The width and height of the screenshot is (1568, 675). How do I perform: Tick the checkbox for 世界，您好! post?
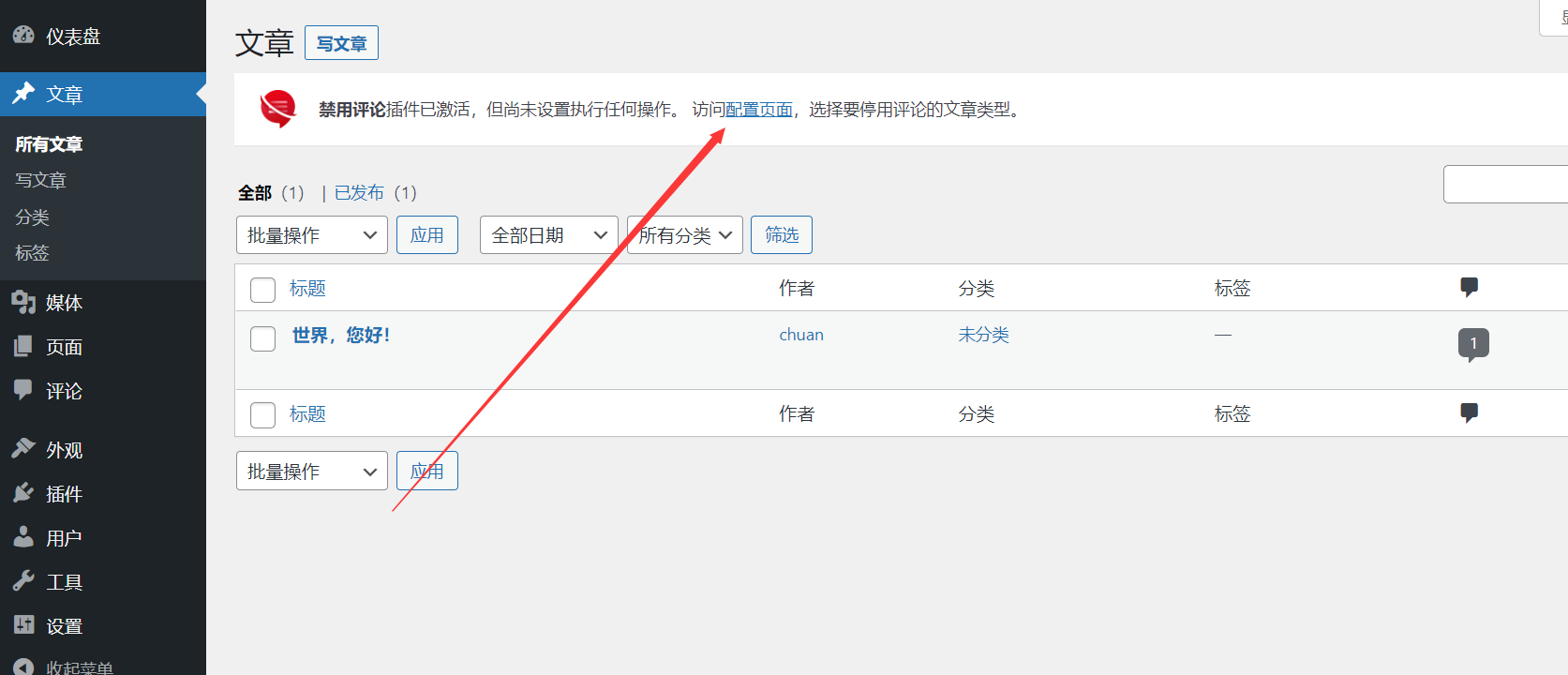pyautogui.click(x=263, y=338)
